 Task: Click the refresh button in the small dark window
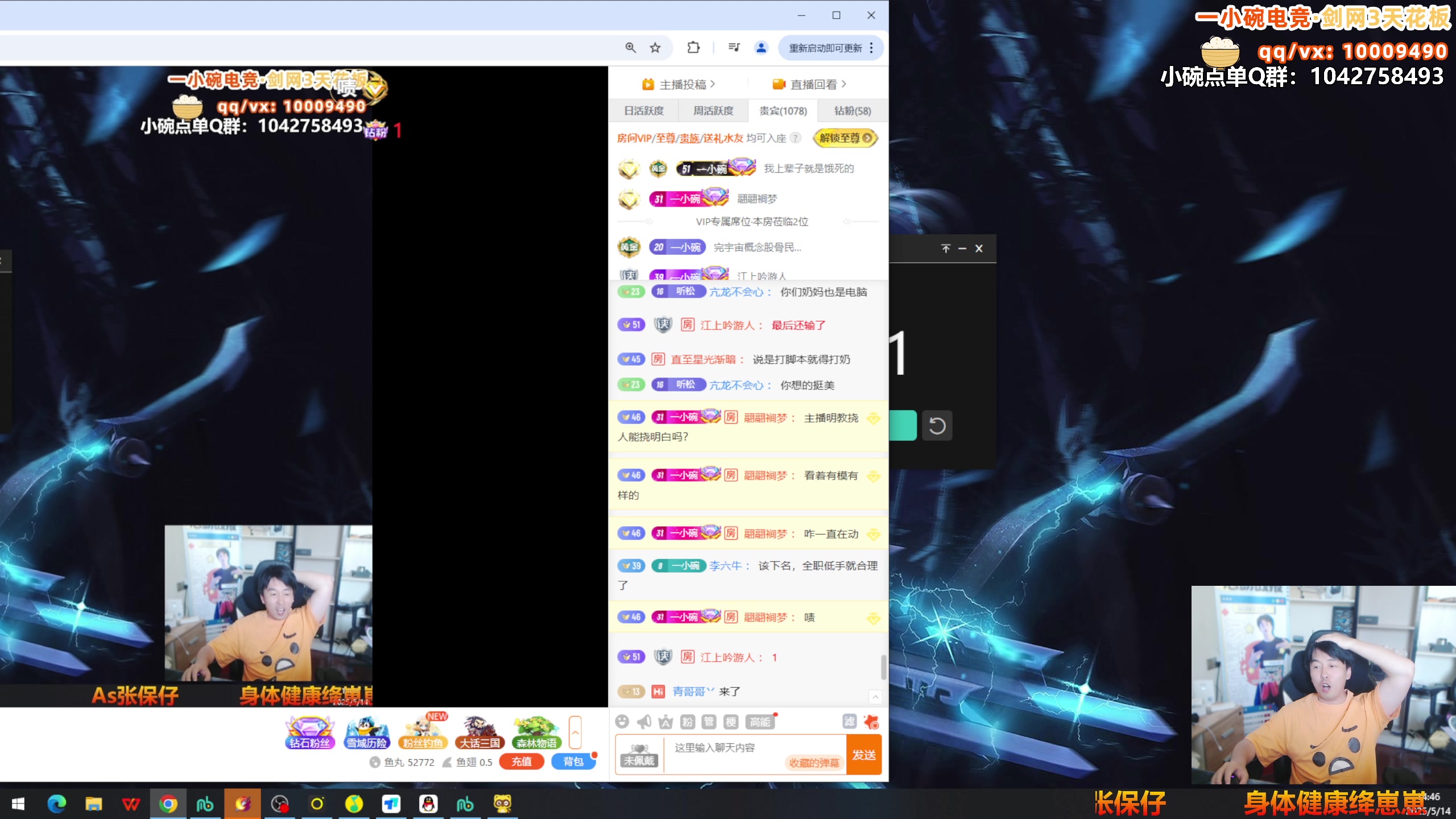point(937,425)
